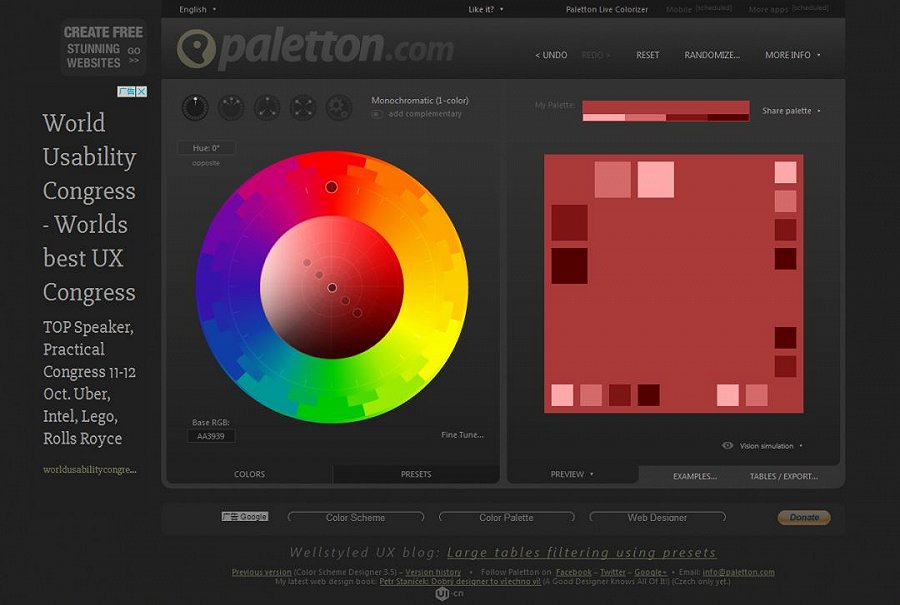Open the Large tables filtering using presets link
Screen dimensions: 900x605
(x=581, y=553)
